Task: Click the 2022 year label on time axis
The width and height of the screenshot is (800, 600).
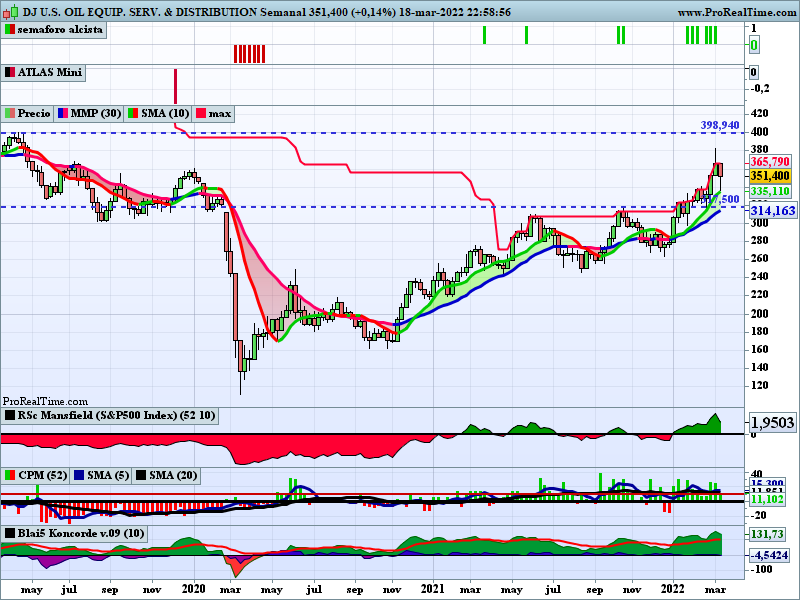Action: pos(672,589)
